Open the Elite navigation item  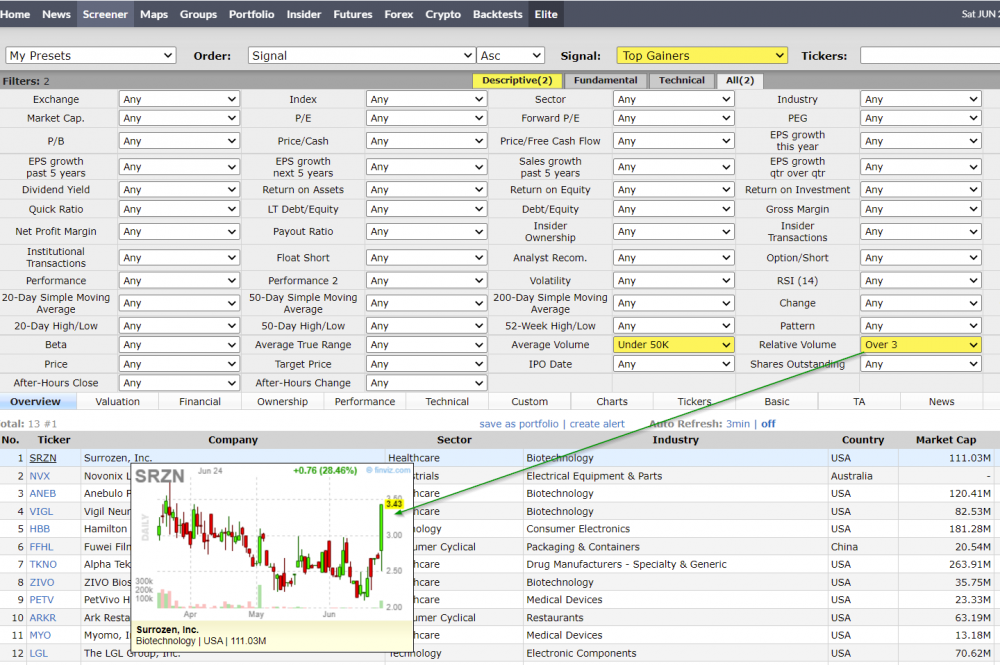(x=546, y=14)
